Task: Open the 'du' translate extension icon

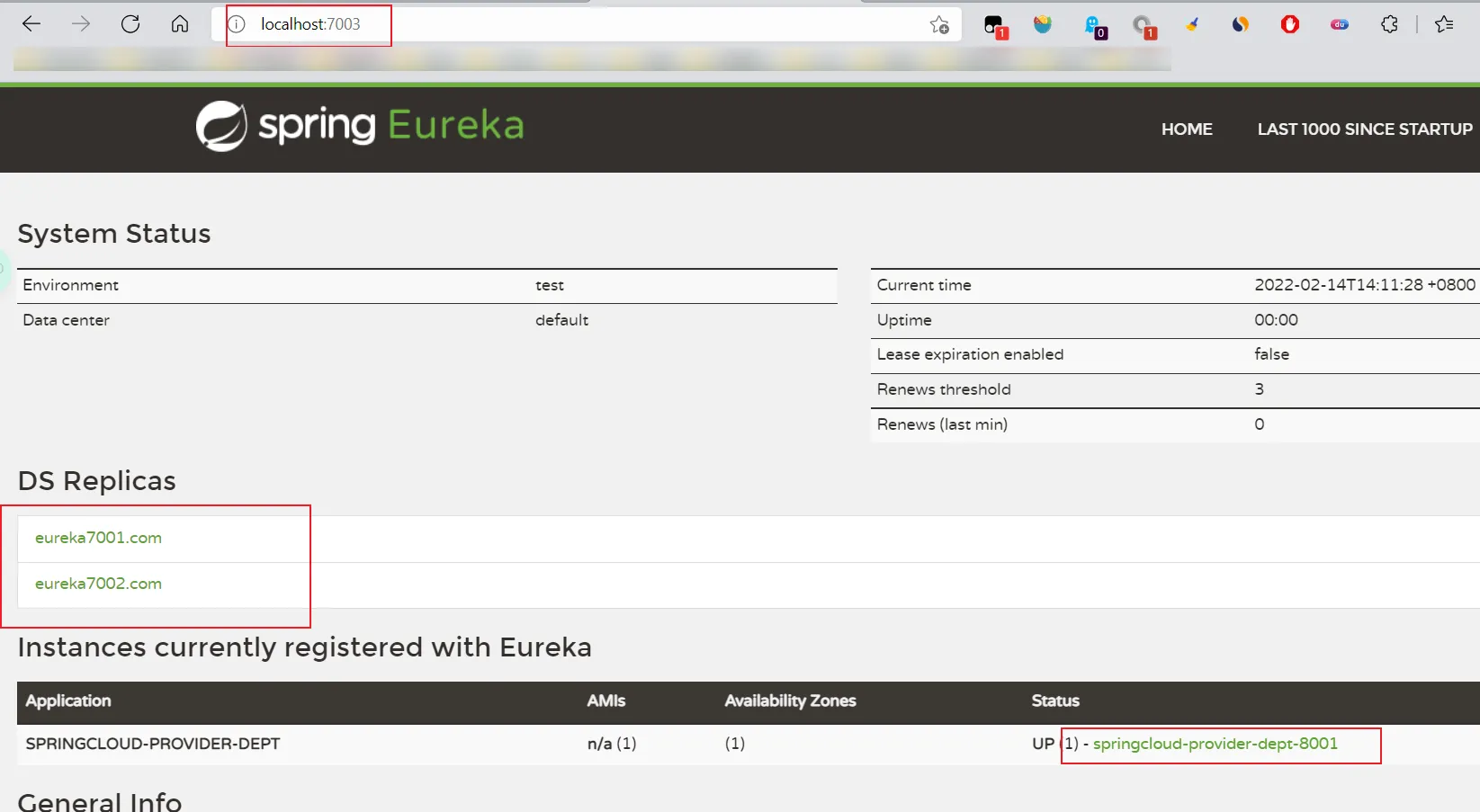Action: click(1339, 25)
